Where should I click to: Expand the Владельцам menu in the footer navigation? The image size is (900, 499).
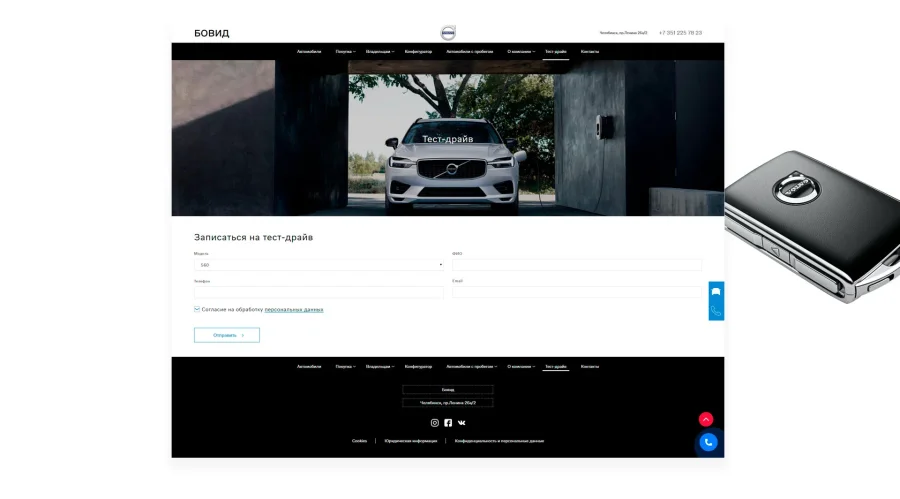(380, 366)
